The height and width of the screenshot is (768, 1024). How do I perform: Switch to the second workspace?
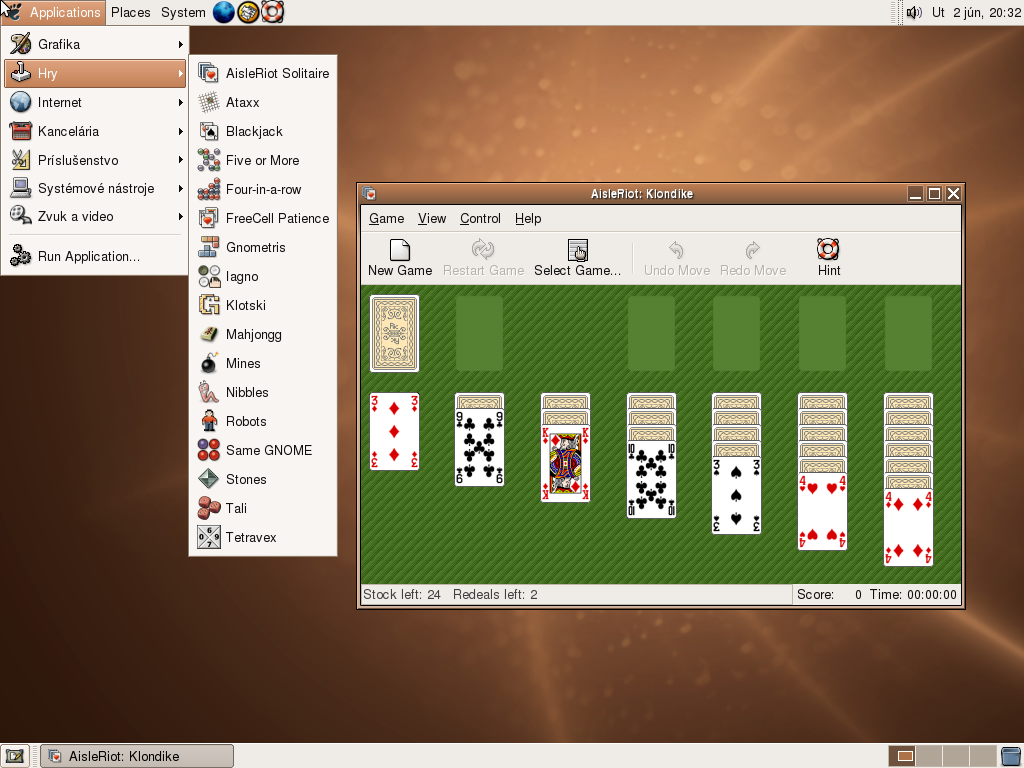(x=930, y=756)
